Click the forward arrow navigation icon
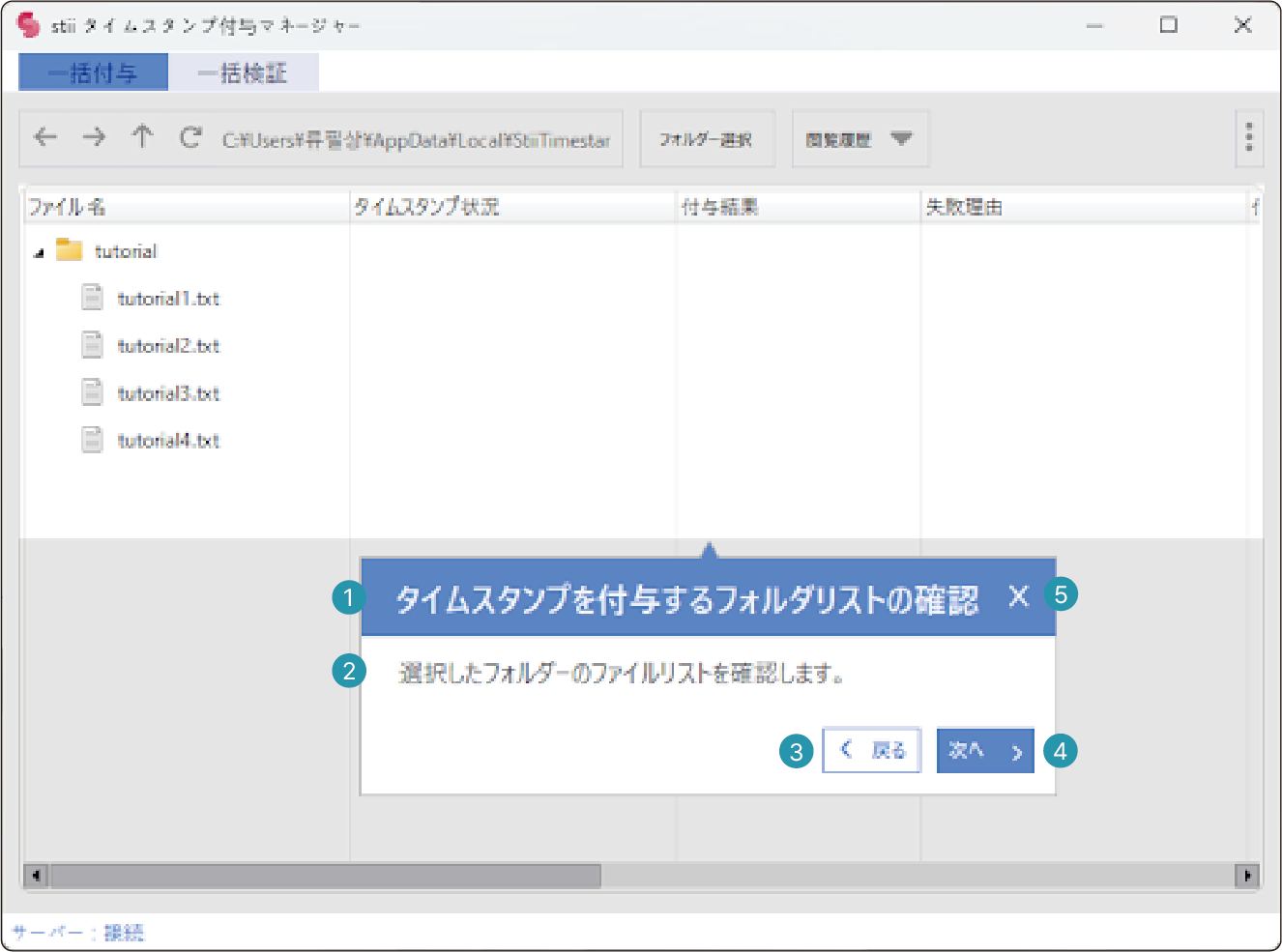The image size is (1282, 952). [94, 137]
